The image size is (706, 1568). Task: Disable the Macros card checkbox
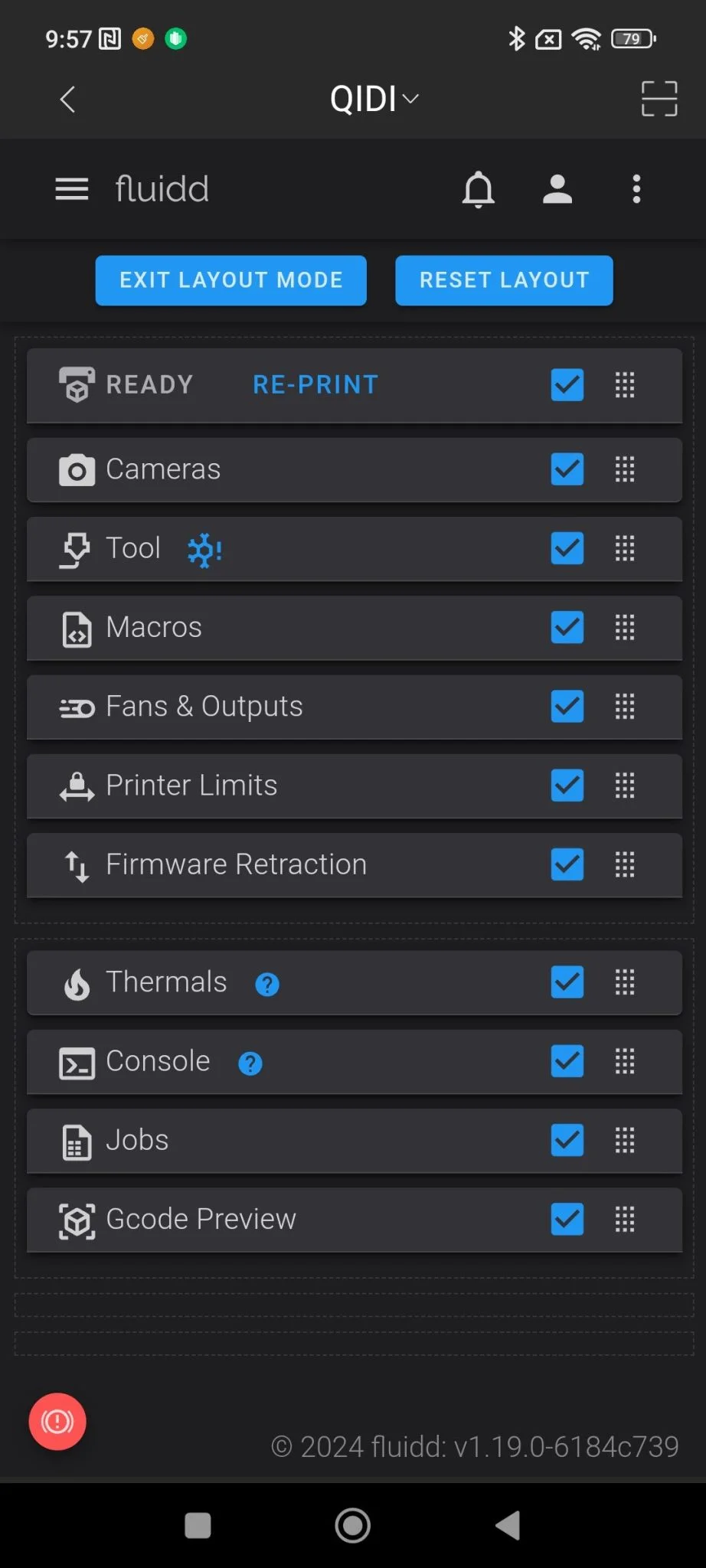click(567, 627)
